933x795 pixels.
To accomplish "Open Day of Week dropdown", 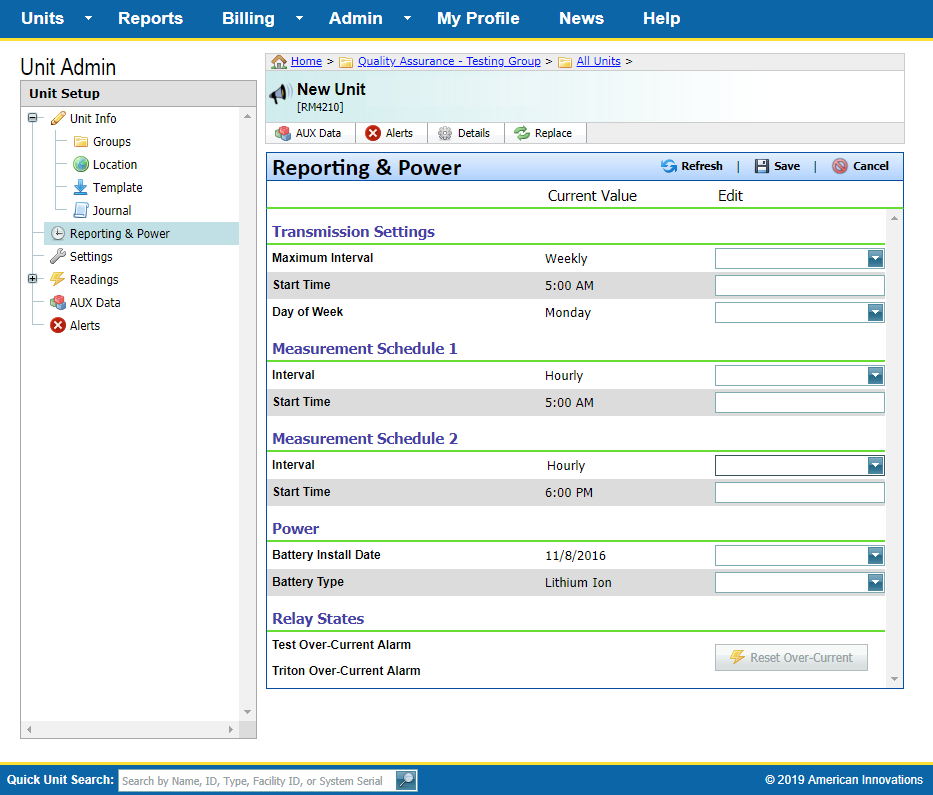I will 875,313.
